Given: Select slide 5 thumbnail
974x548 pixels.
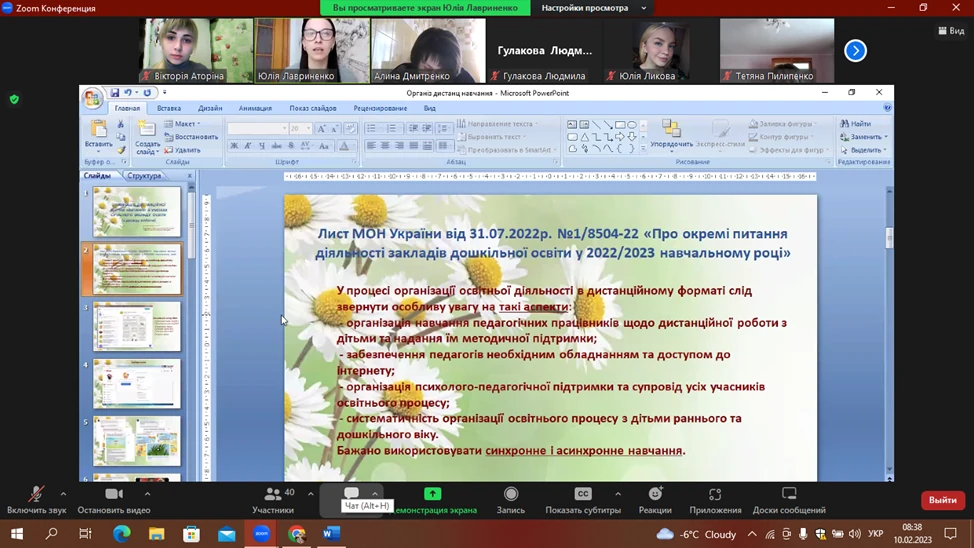Looking at the screenshot, I should [137, 441].
